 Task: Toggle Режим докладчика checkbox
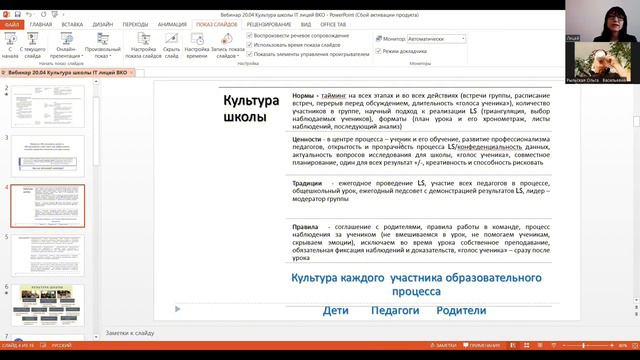pos(378,51)
